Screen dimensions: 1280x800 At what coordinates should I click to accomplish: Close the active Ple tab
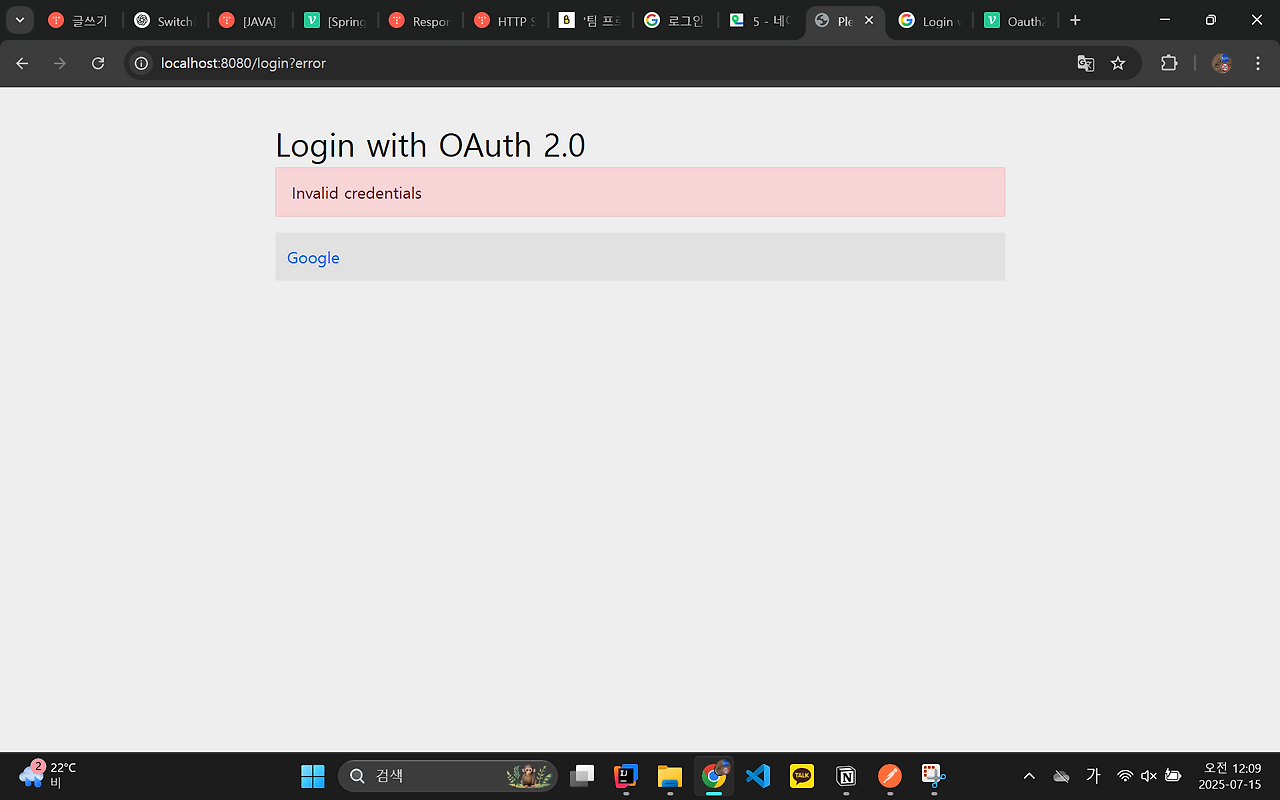click(x=869, y=20)
